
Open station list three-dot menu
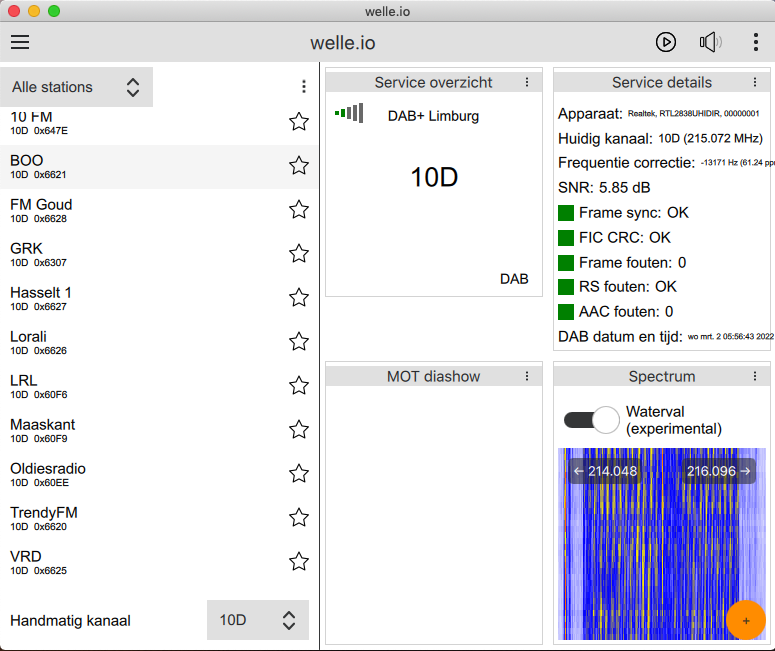303,87
